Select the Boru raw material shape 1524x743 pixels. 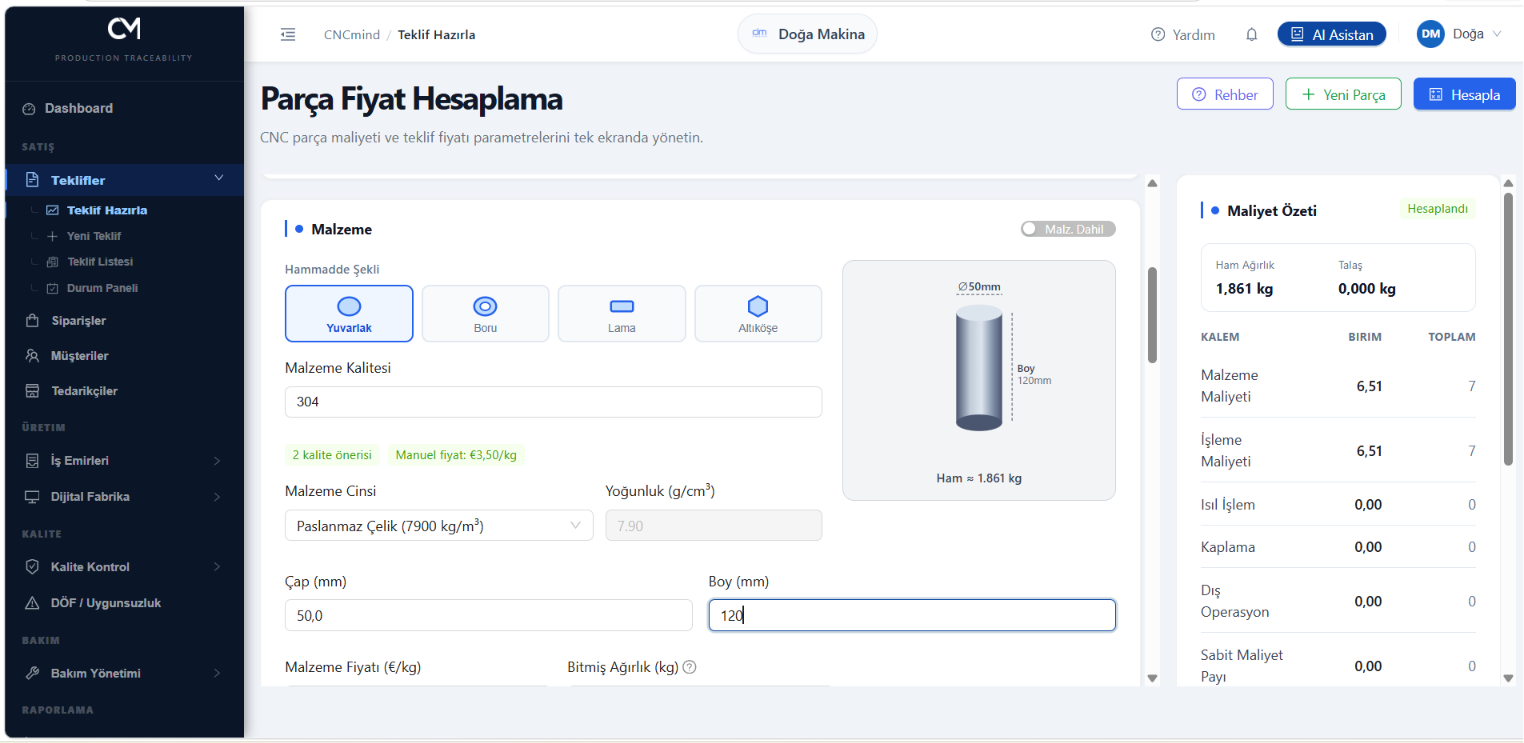(x=485, y=314)
